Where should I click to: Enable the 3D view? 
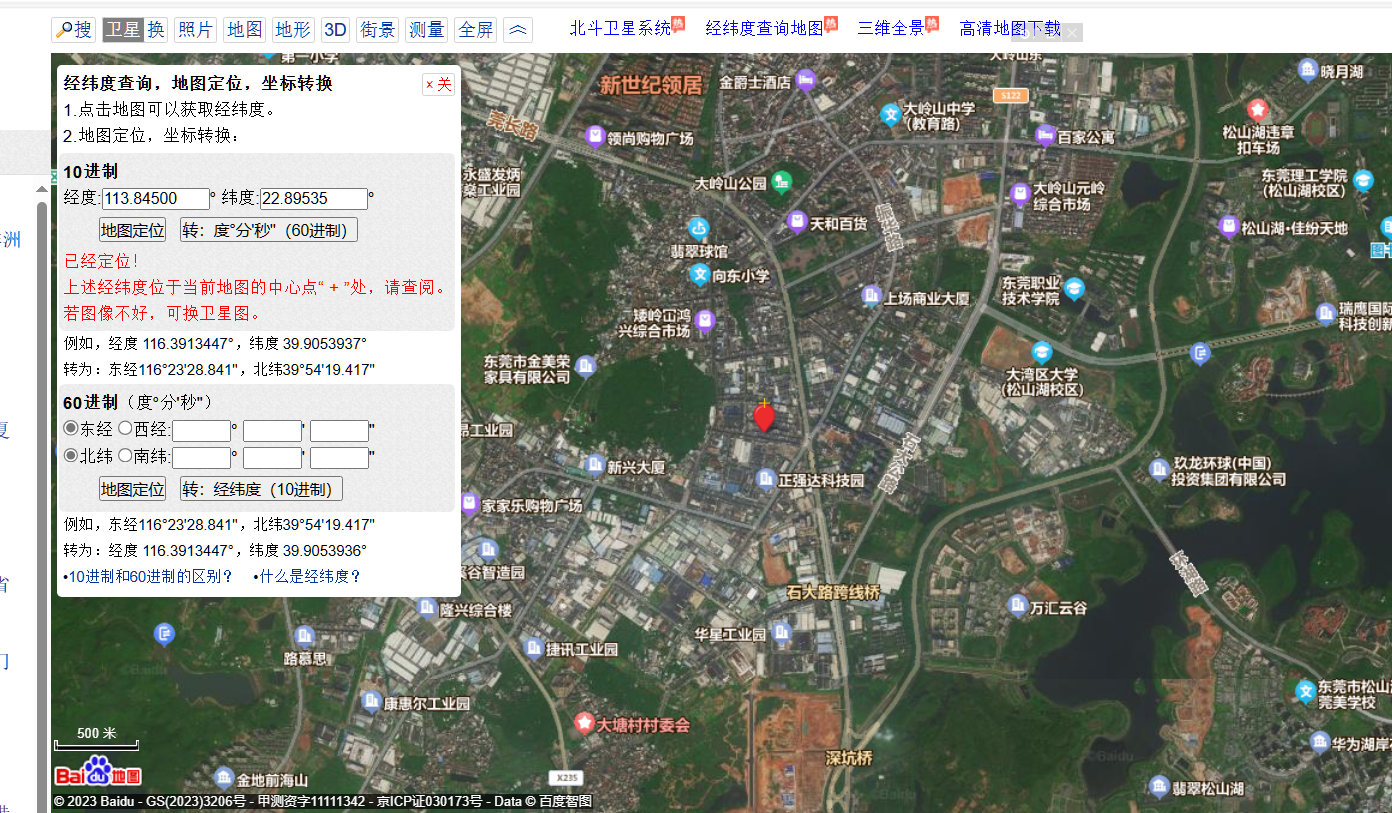pyautogui.click(x=335, y=30)
